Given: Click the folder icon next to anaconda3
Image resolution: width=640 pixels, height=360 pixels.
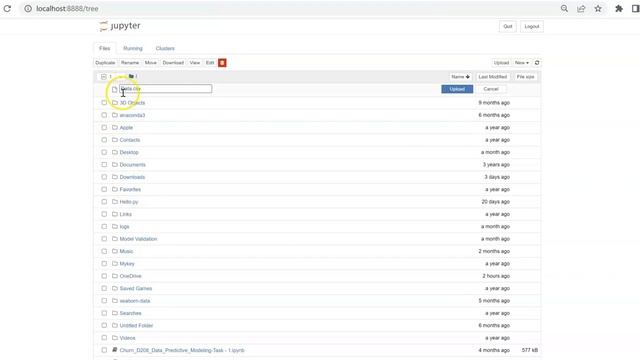Looking at the screenshot, I should pyautogui.click(x=115, y=115).
